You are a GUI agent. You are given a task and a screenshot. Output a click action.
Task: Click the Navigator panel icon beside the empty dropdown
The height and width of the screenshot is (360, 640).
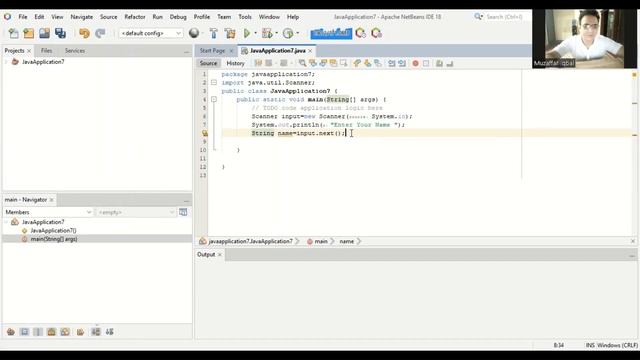coord(183,212)
